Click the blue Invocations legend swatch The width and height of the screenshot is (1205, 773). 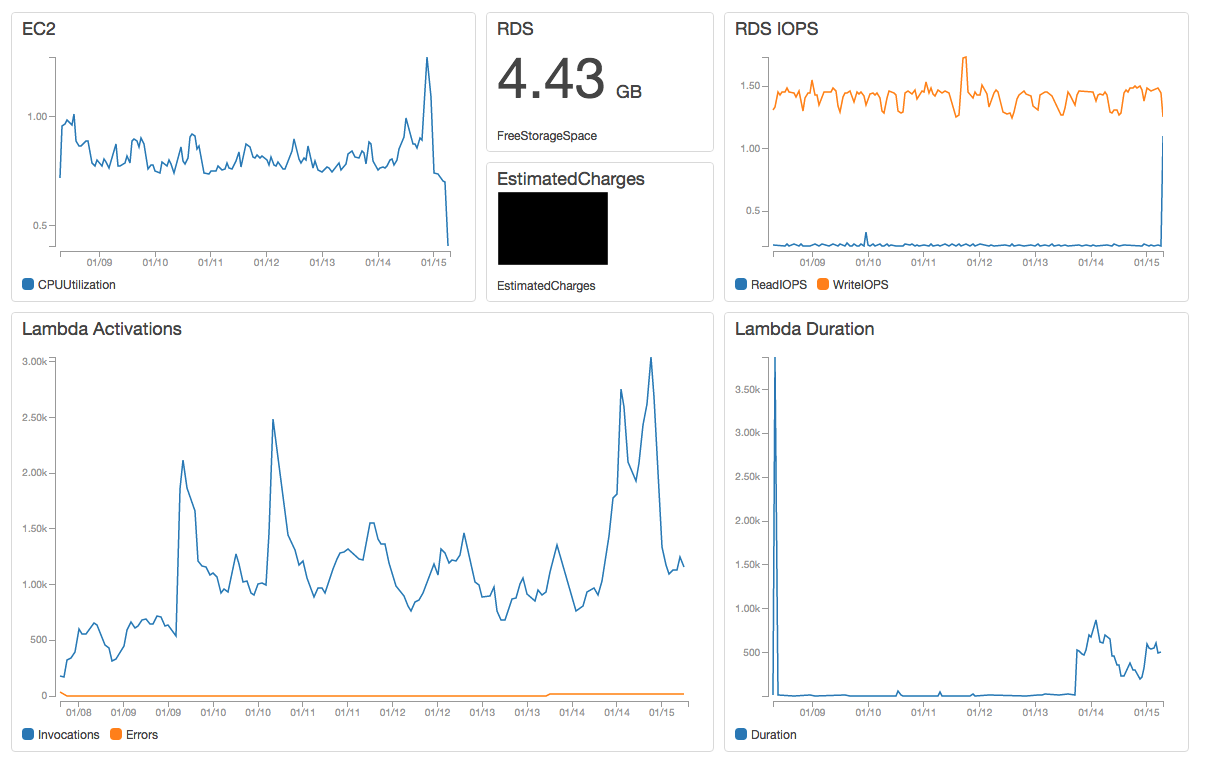(x=28, y=735)
